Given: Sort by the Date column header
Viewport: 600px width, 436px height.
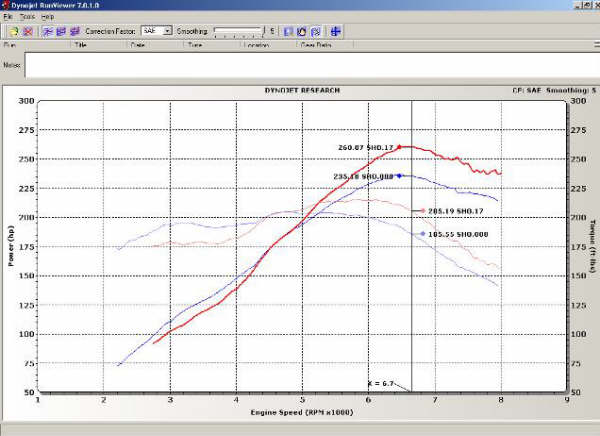Looking at the screenshot, I should click(155, 45).
